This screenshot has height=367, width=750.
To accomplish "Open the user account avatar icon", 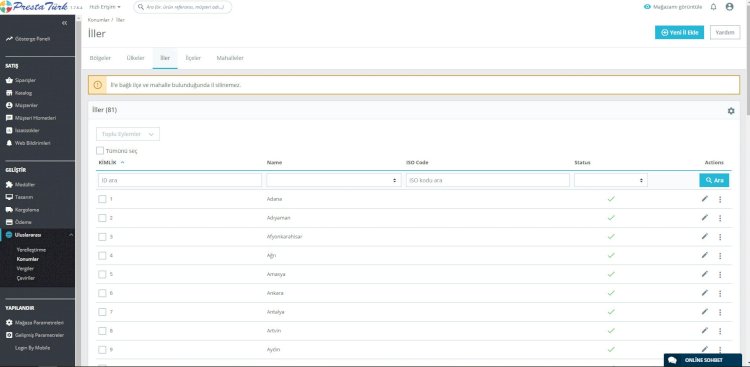I will [729, 7].
